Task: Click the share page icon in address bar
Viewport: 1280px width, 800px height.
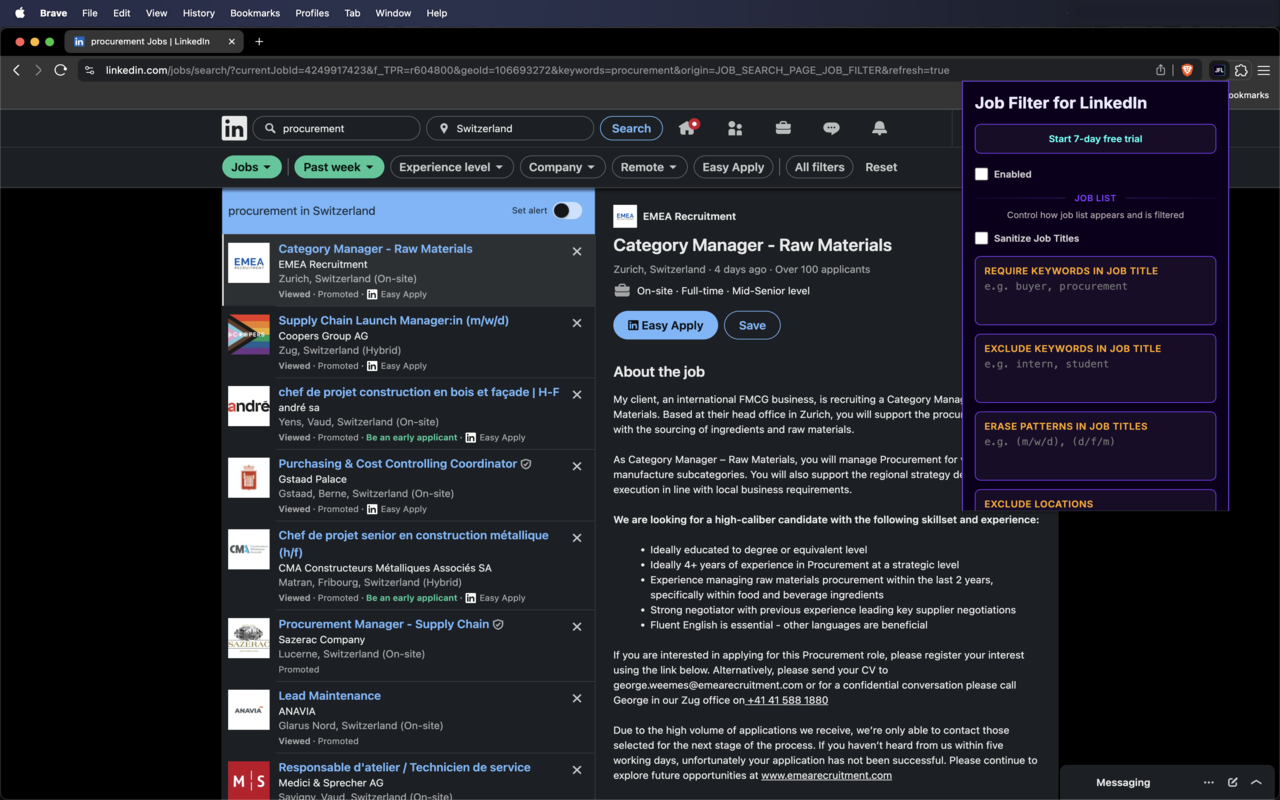Action: click(x=1160, y=70)
